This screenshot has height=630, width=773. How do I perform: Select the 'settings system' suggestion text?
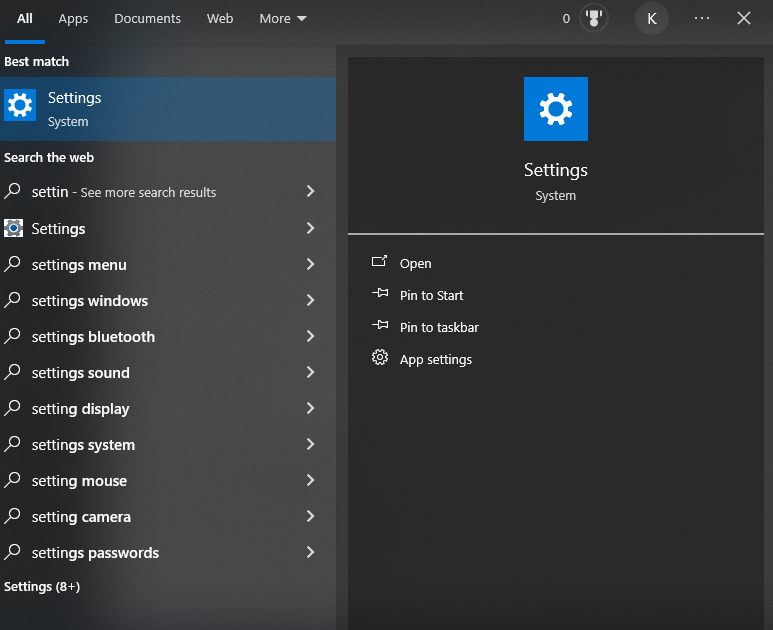[83, 445]
